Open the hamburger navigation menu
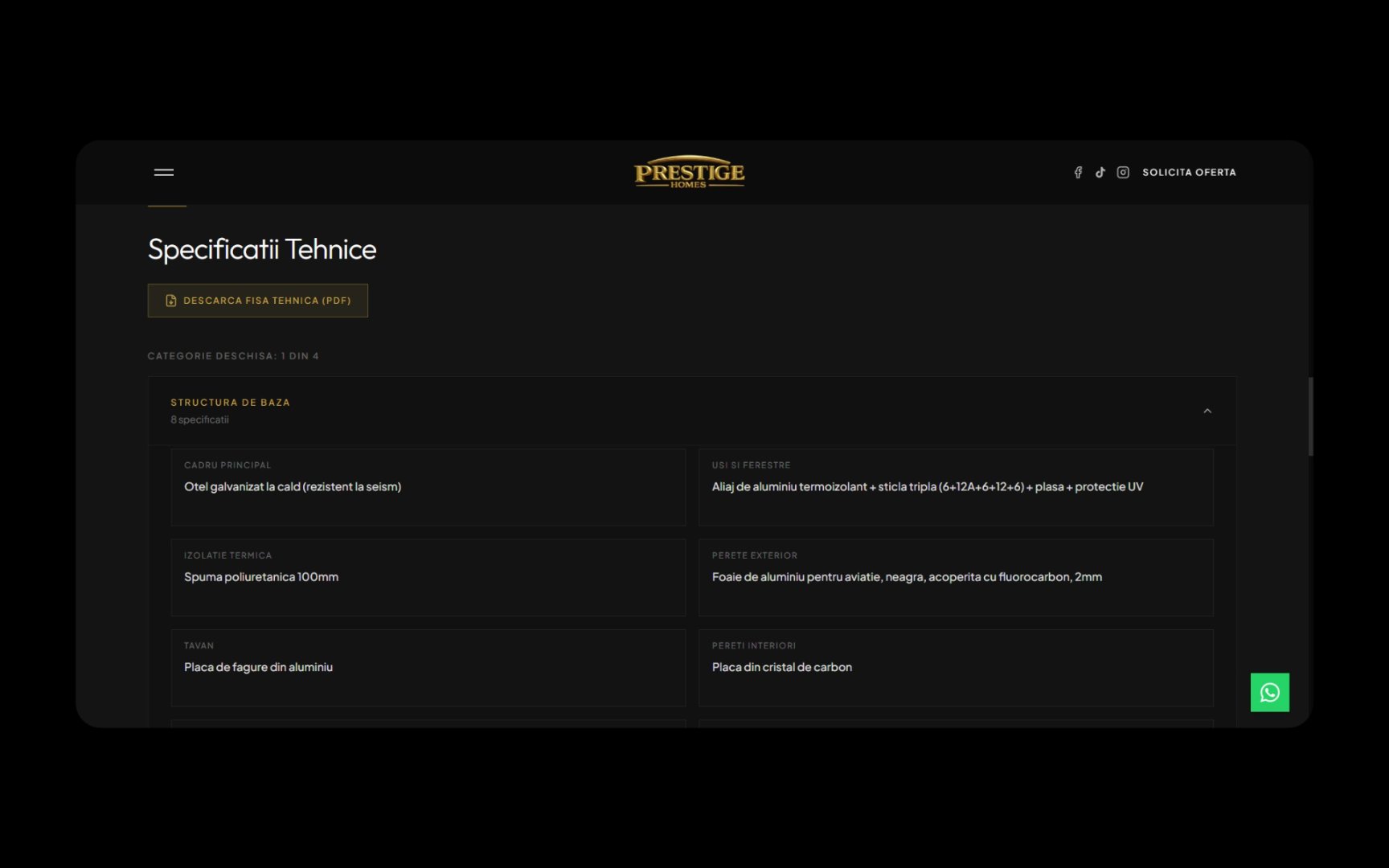 164,172
